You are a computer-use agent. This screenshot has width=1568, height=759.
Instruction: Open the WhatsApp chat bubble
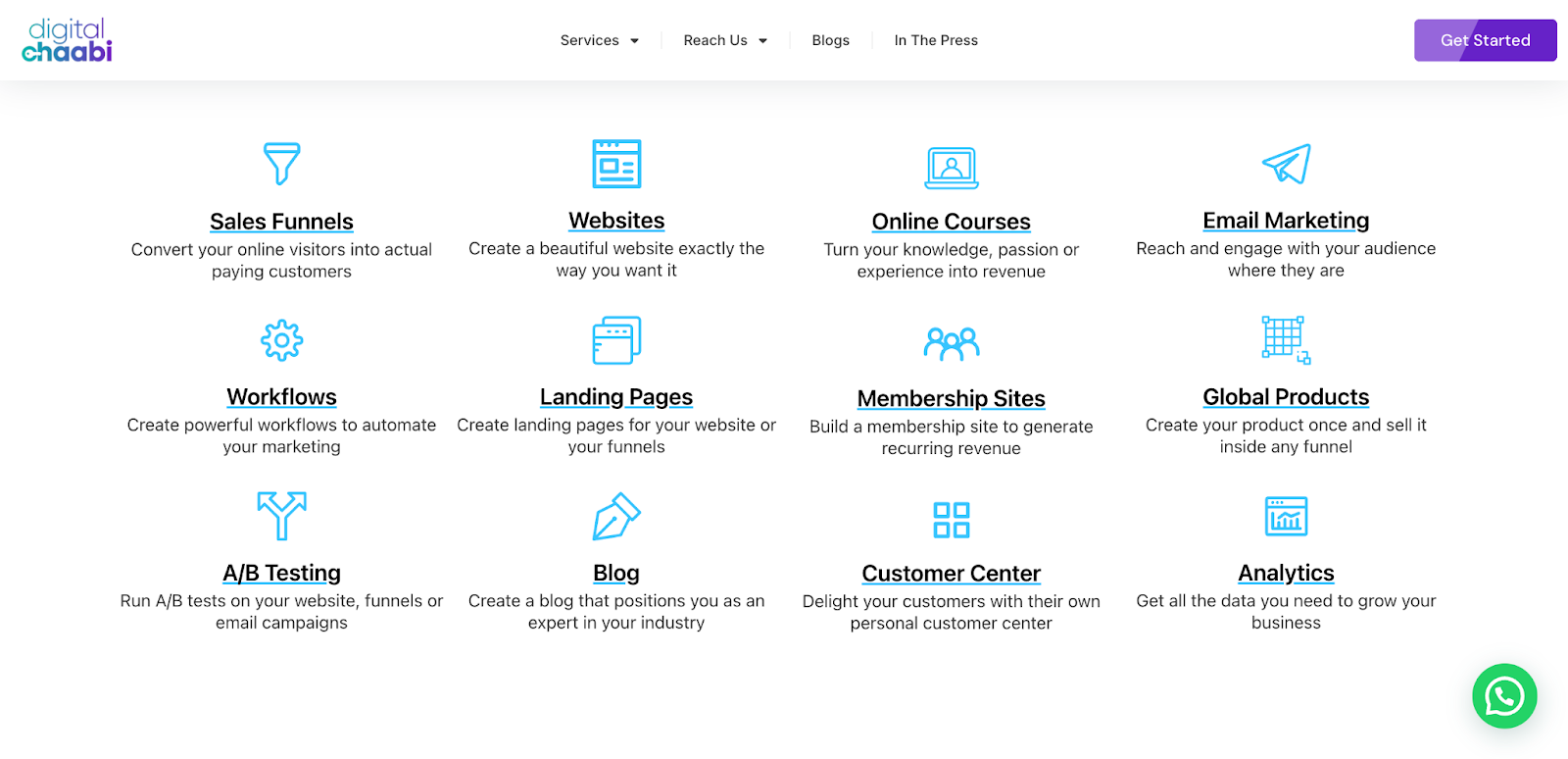[1504, 696]
